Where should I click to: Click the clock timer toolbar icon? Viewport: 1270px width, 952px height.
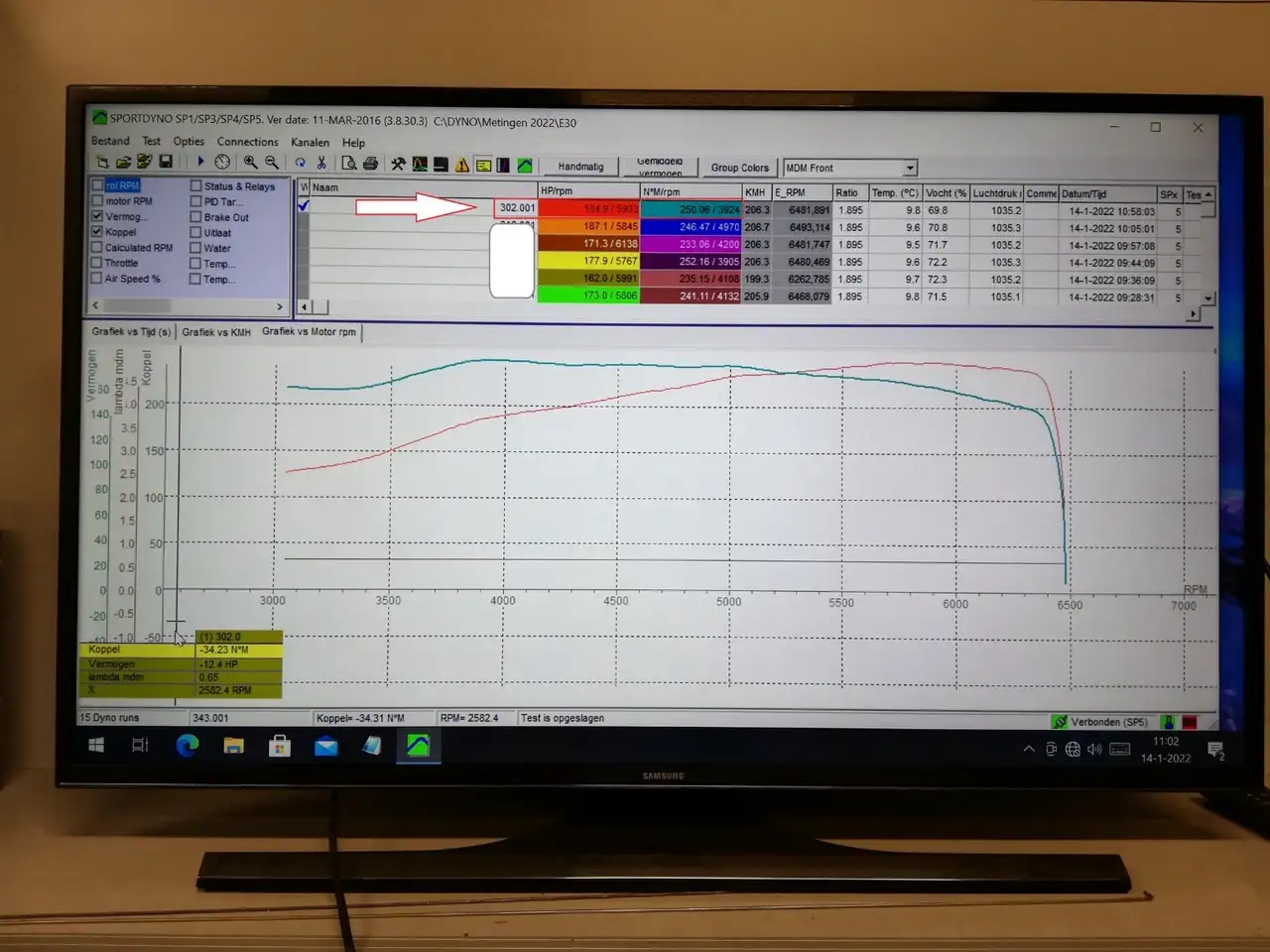222,163
